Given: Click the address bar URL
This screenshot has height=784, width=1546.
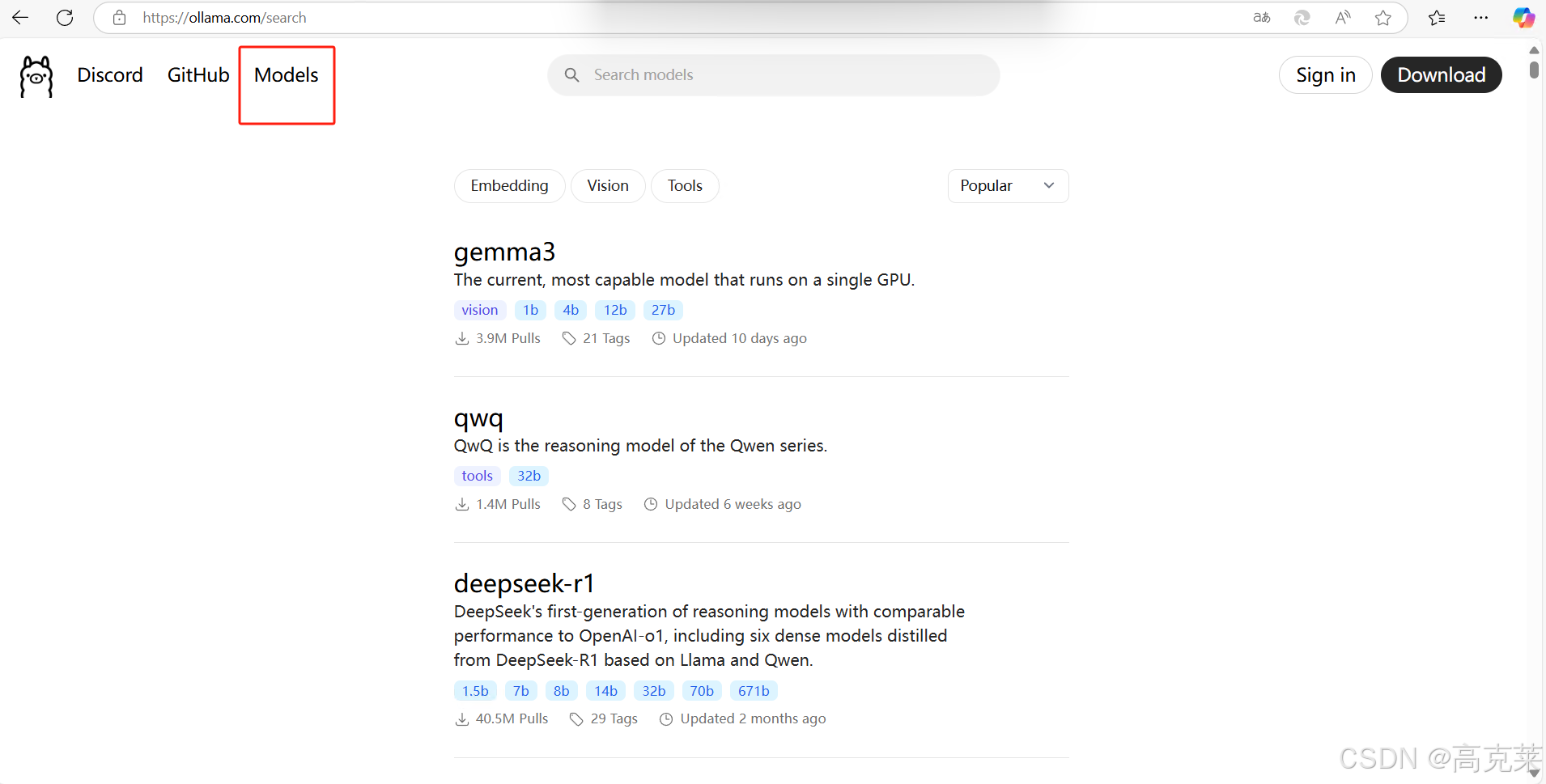Looking at the screenshot, I should [x=224, y=18].
